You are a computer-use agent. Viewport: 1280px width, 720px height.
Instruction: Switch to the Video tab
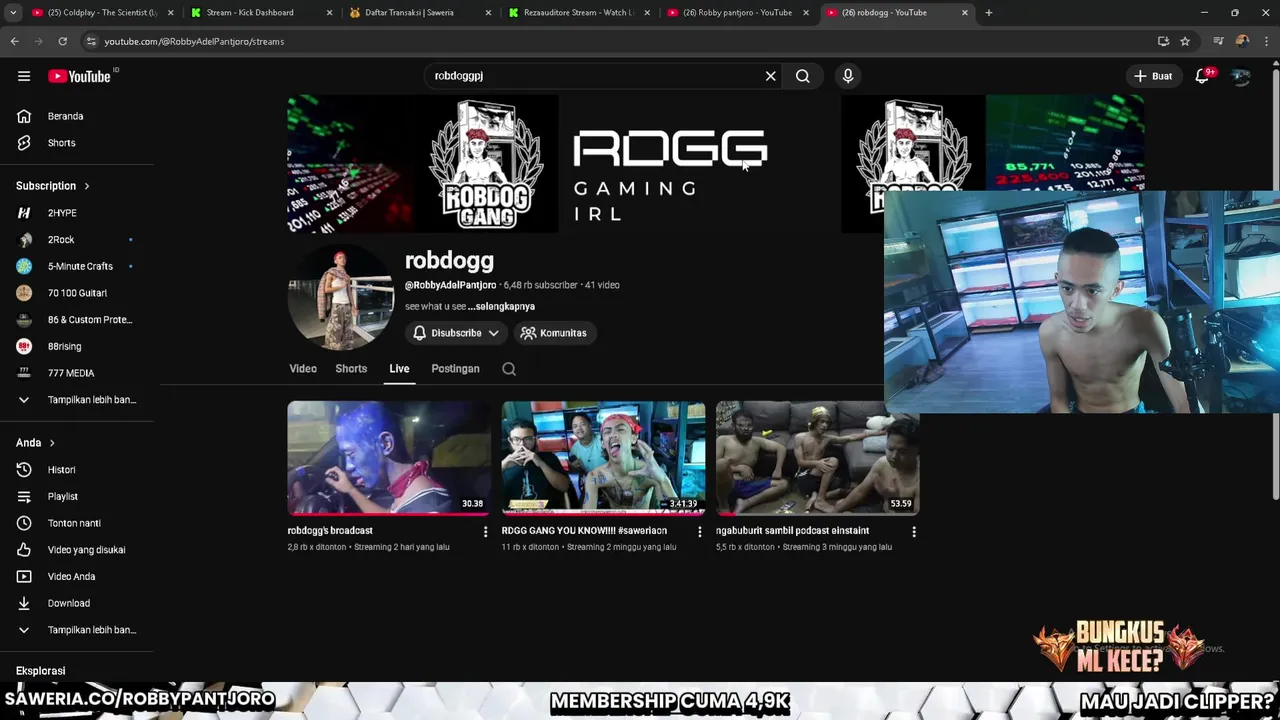click(x=303, y=369)
